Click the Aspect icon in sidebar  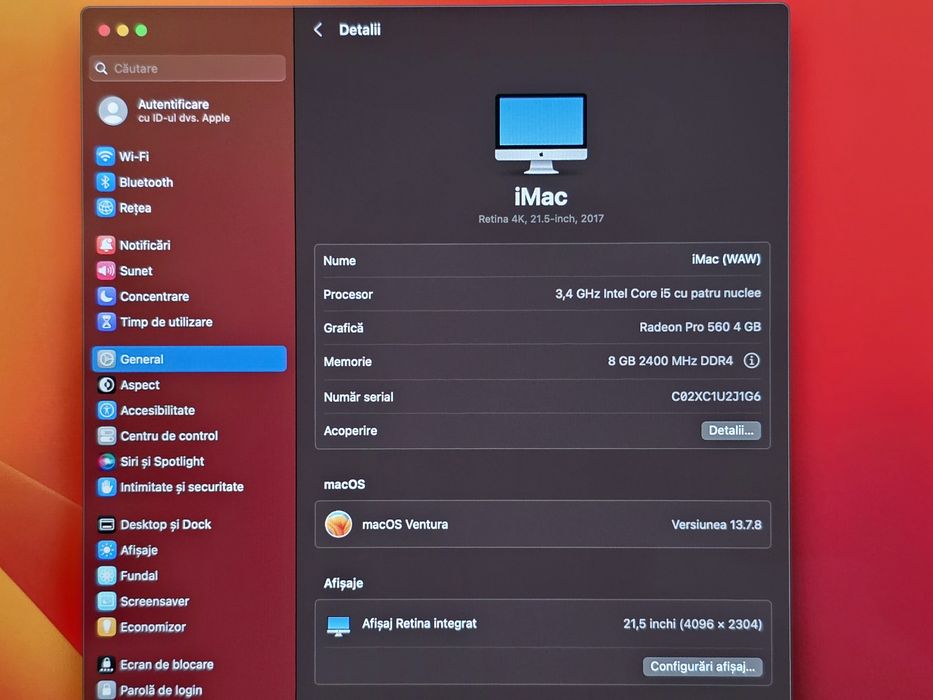click(107, 385)
